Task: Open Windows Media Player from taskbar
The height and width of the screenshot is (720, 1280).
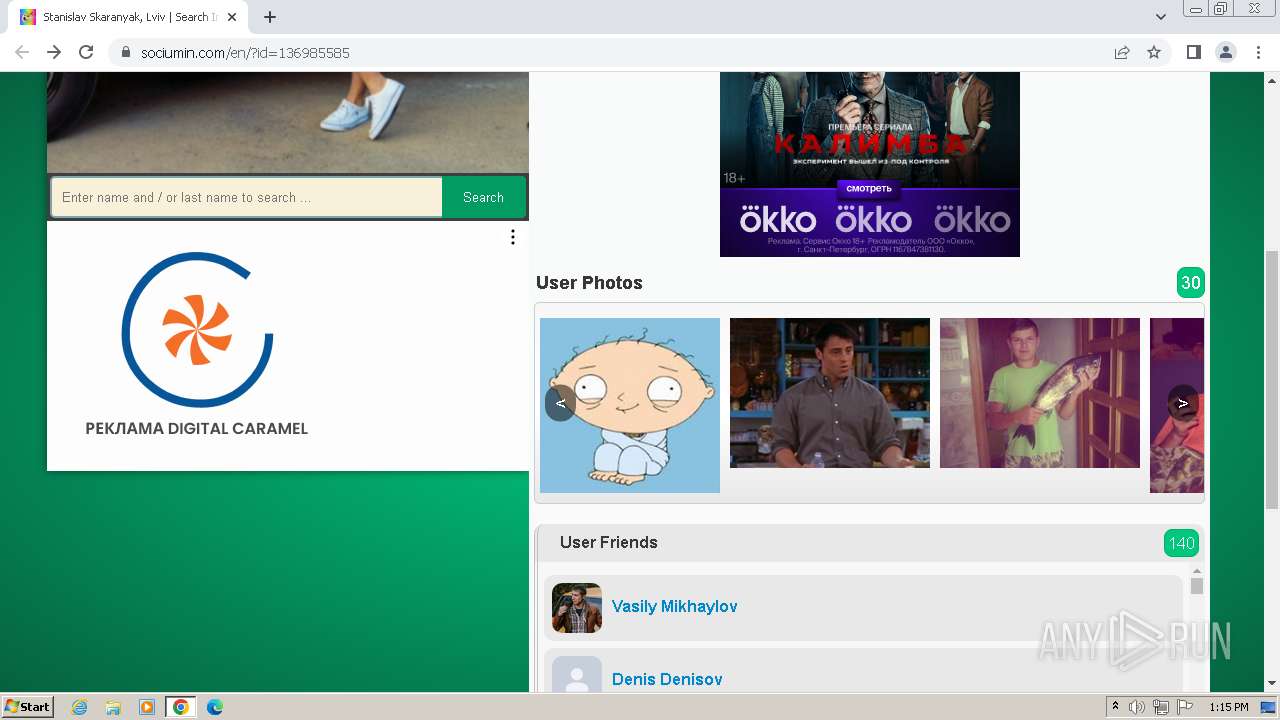Action: 147,707
